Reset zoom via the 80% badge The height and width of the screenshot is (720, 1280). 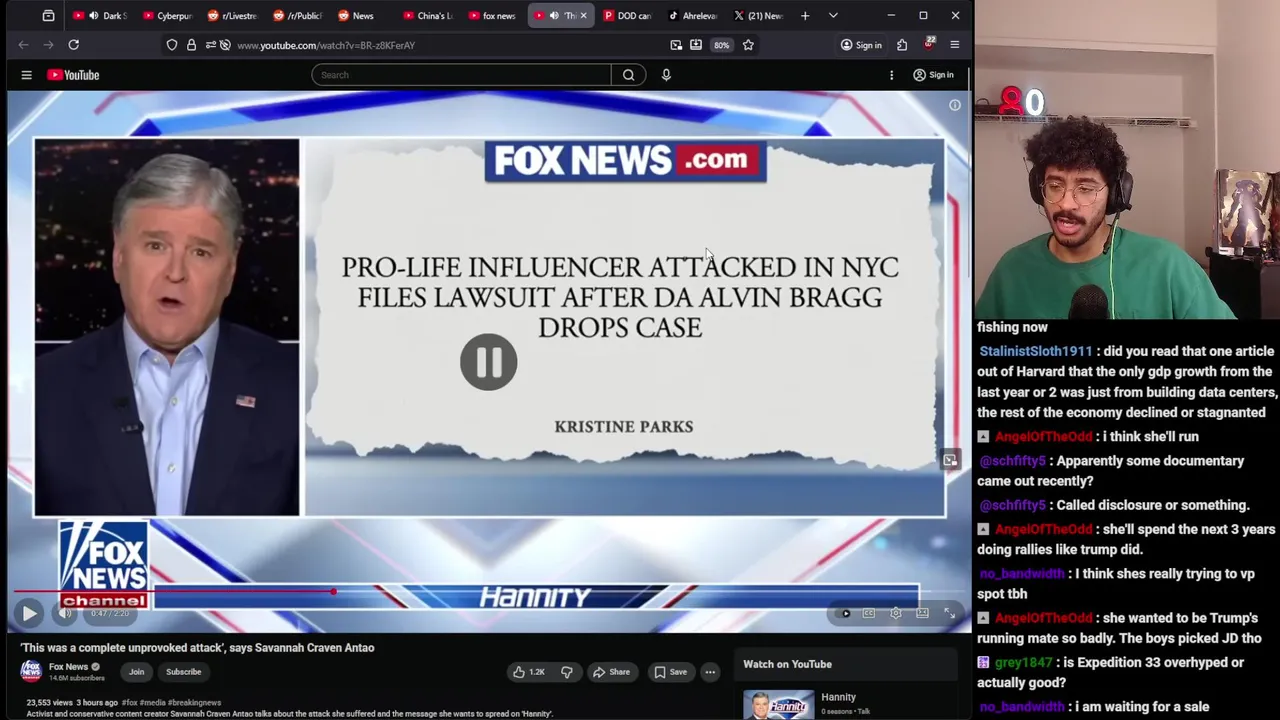(721, 45)
